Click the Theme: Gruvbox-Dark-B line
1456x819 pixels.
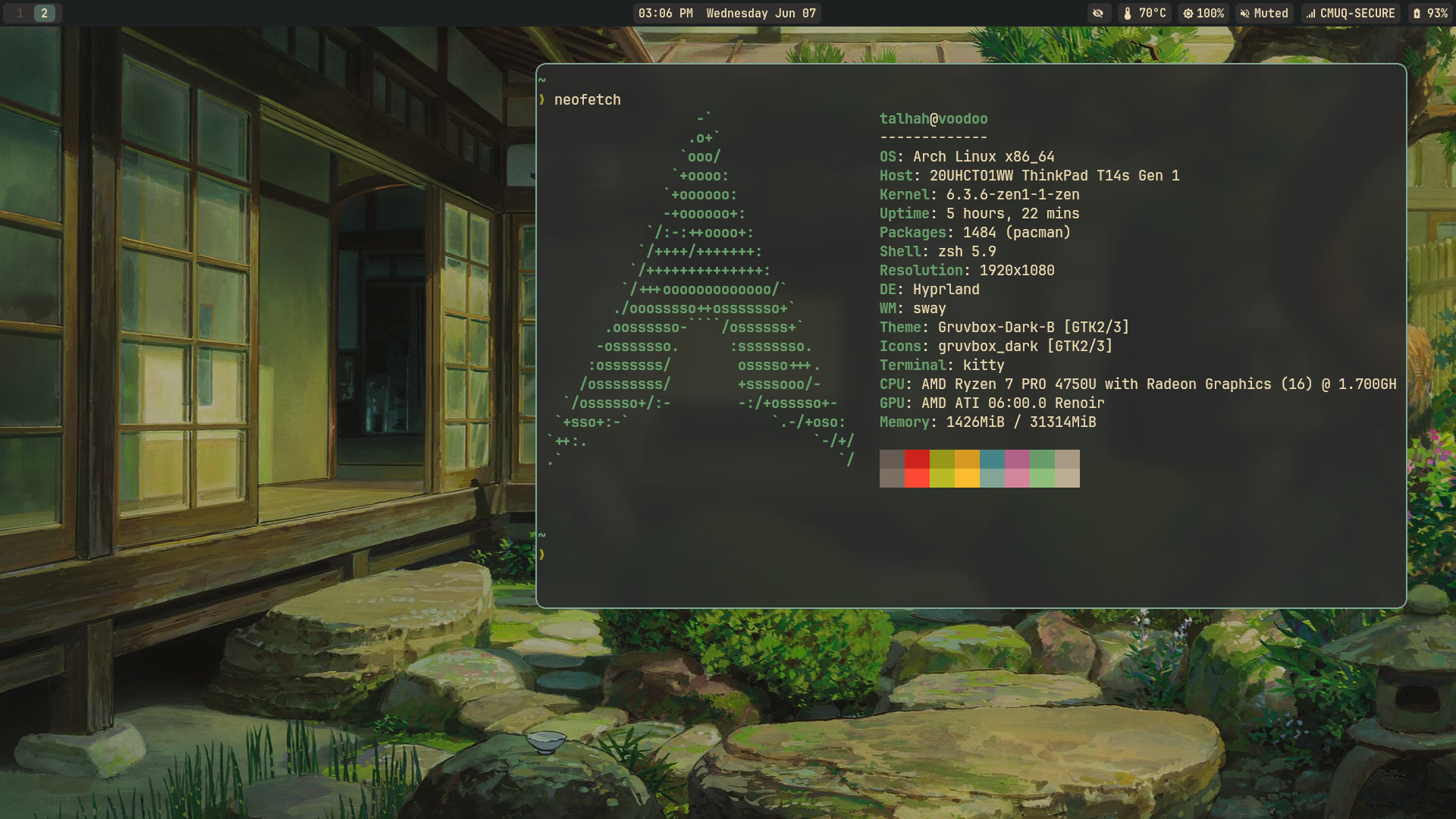[x=1004, y=327]
